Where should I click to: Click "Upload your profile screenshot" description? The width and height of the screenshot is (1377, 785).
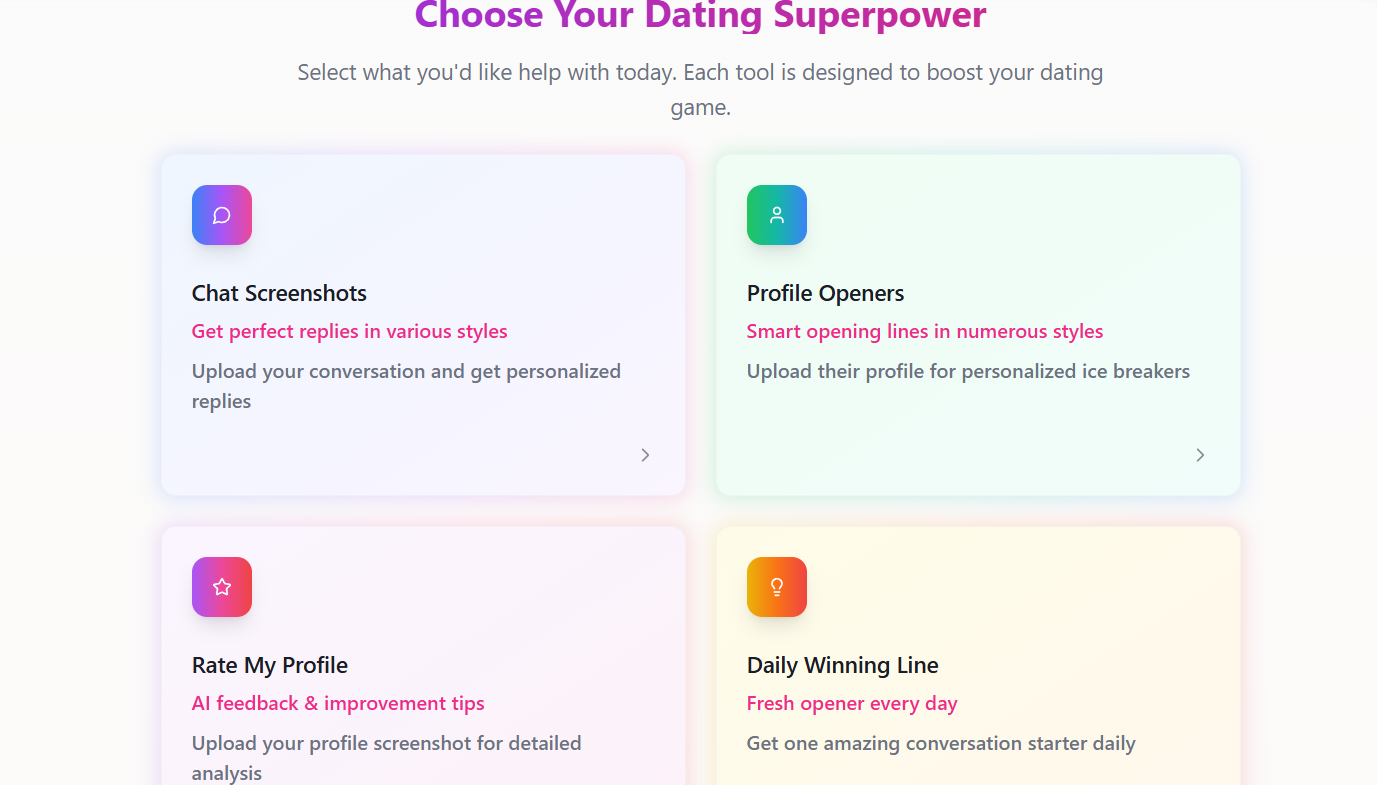click(386, 758)
